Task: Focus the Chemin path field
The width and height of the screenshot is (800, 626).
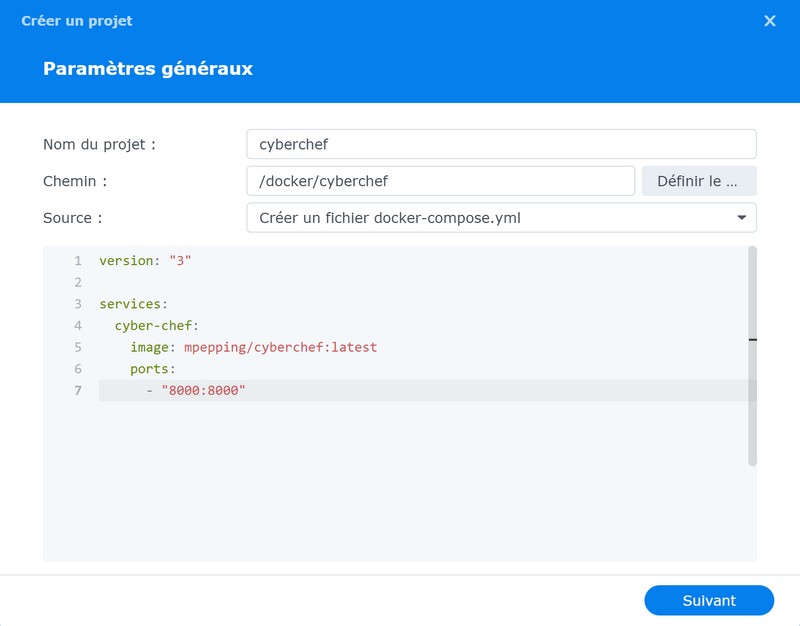Action: coord(440,181)
